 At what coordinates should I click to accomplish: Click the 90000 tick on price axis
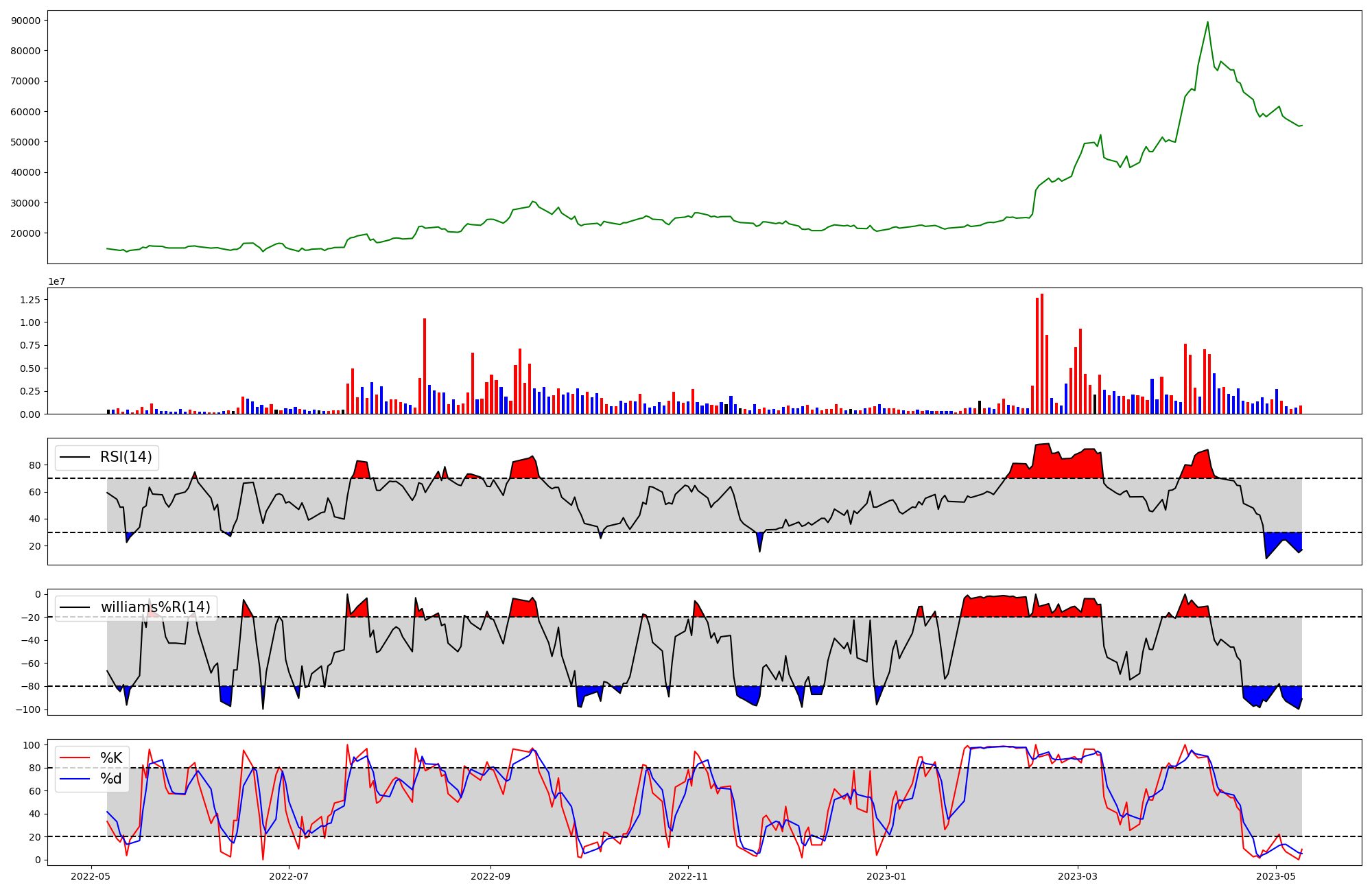[26, 21]
